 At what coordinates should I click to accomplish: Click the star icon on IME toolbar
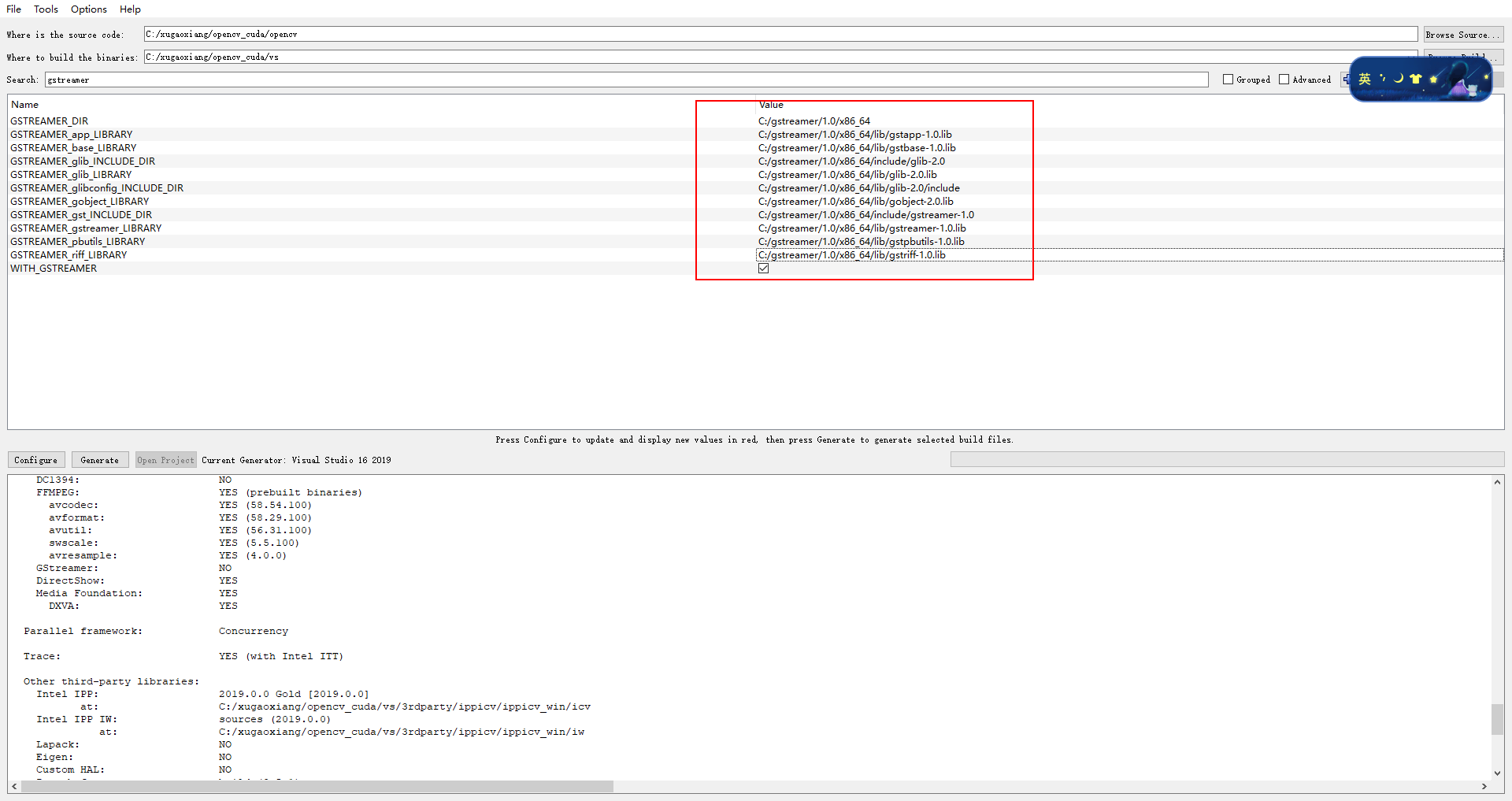[x=1433, y=79]
